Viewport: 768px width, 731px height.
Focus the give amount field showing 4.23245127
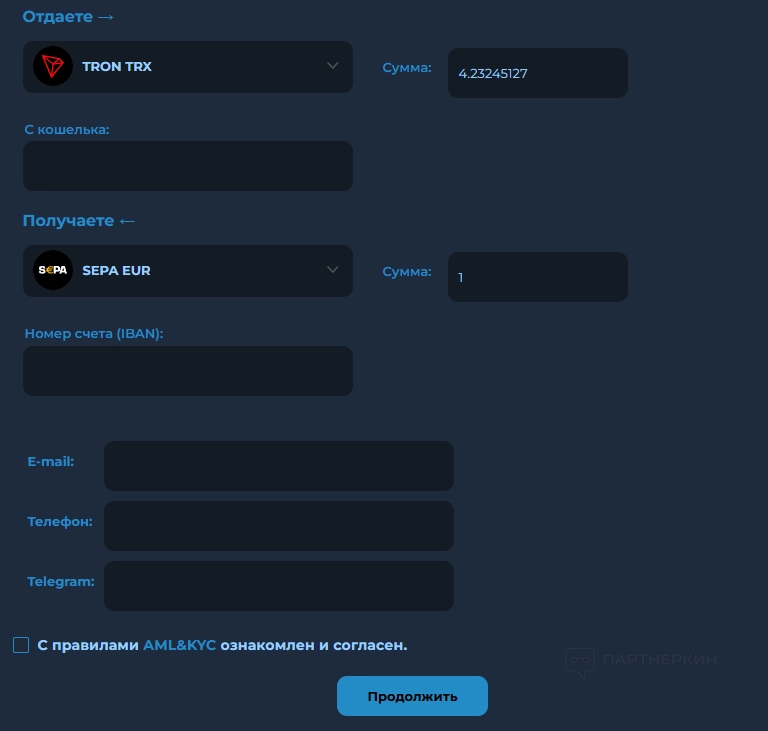[538, 73]
